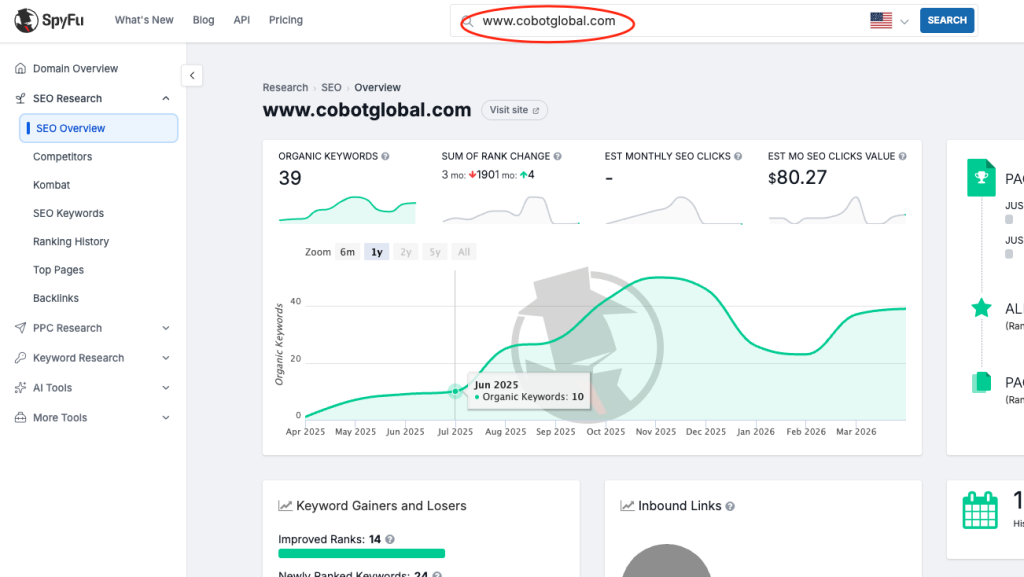
Task: Collapse the left sidebar with chevron button
Action: click(x=192, y=75)
